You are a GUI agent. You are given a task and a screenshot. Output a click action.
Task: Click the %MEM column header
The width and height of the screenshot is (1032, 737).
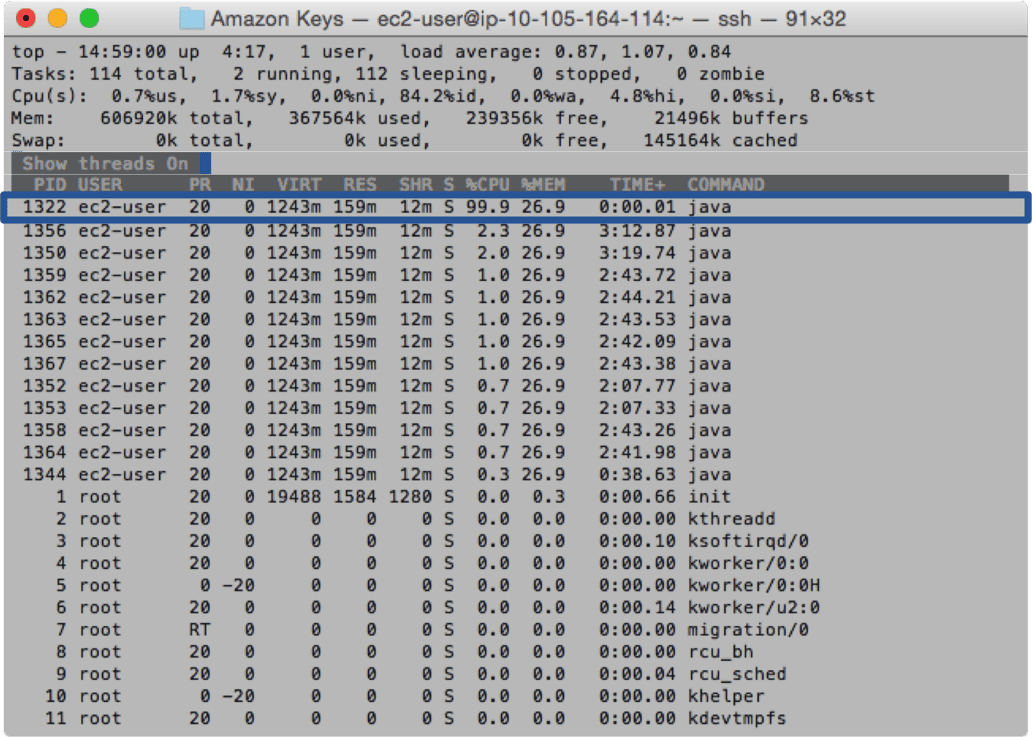(x=542, y=185)
